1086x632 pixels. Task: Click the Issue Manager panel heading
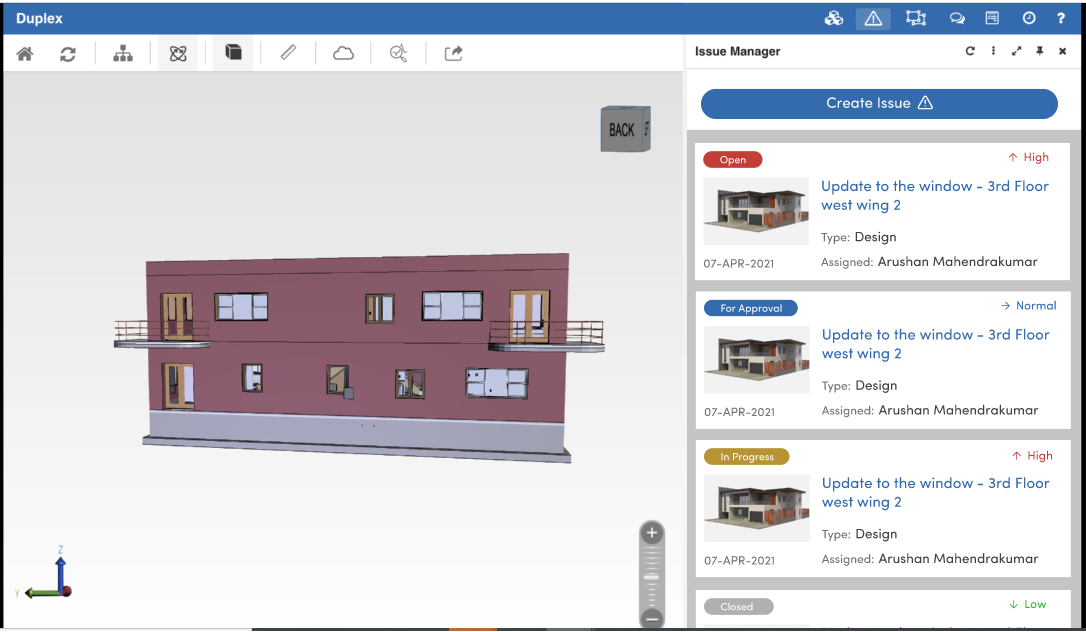pyautogui.click(x=738, y=51)
